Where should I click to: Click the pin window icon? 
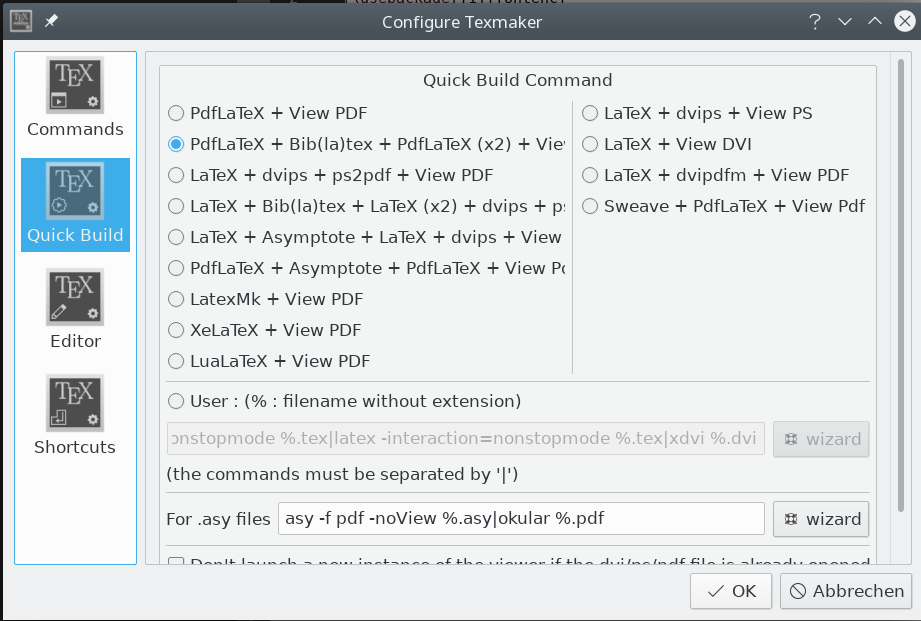tap(51, 21)
